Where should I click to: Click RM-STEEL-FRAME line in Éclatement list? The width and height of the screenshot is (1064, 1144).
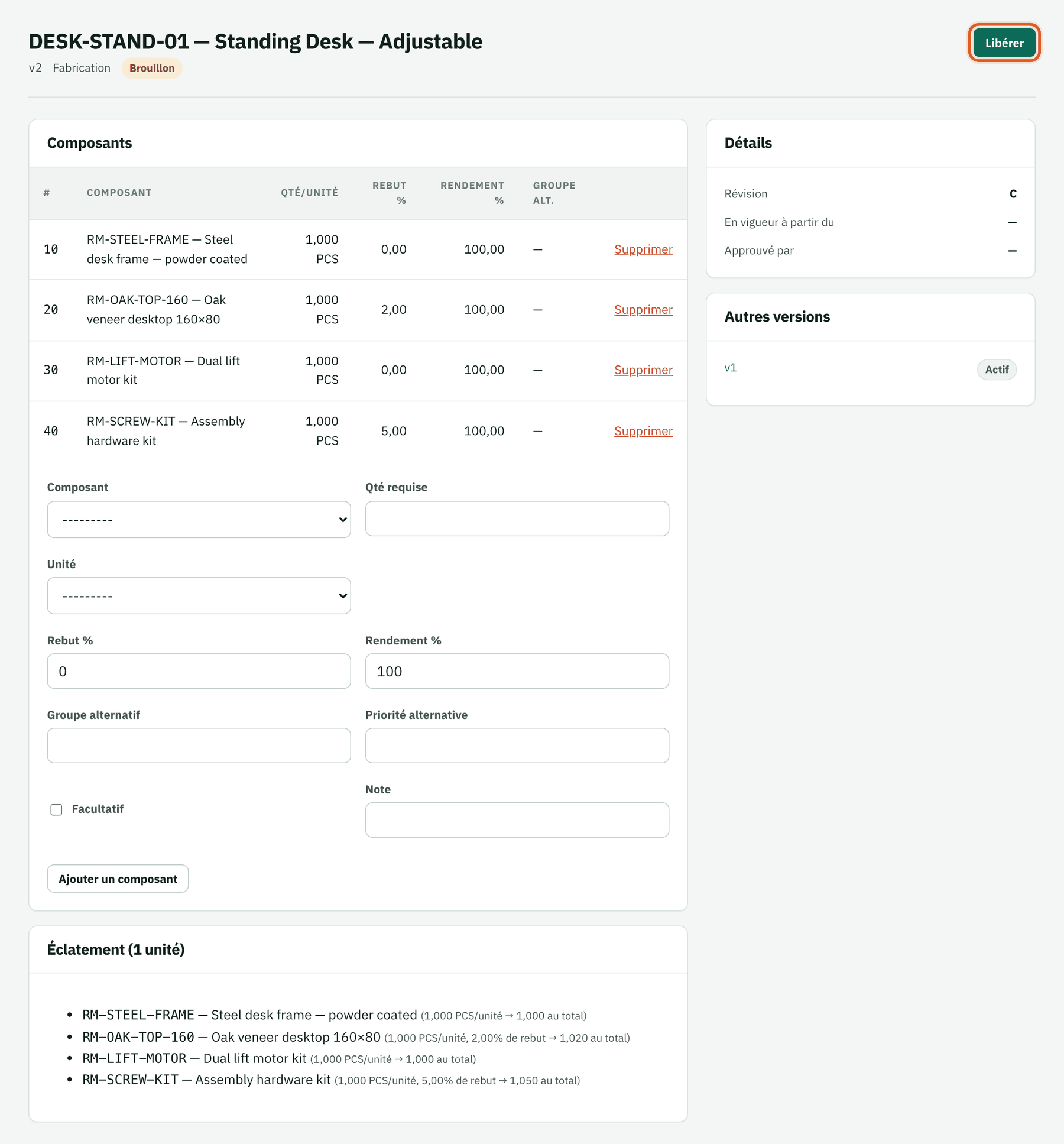pos(335,1015)
